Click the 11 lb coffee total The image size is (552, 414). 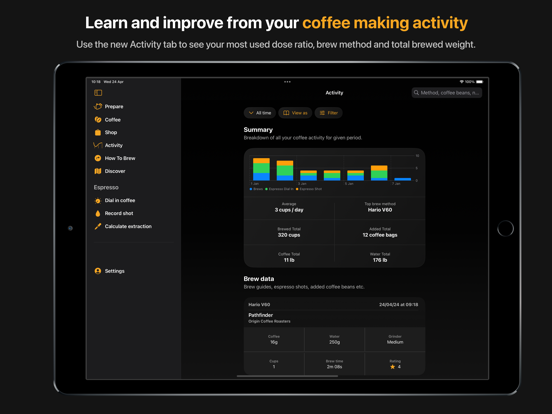click(289, 260)
